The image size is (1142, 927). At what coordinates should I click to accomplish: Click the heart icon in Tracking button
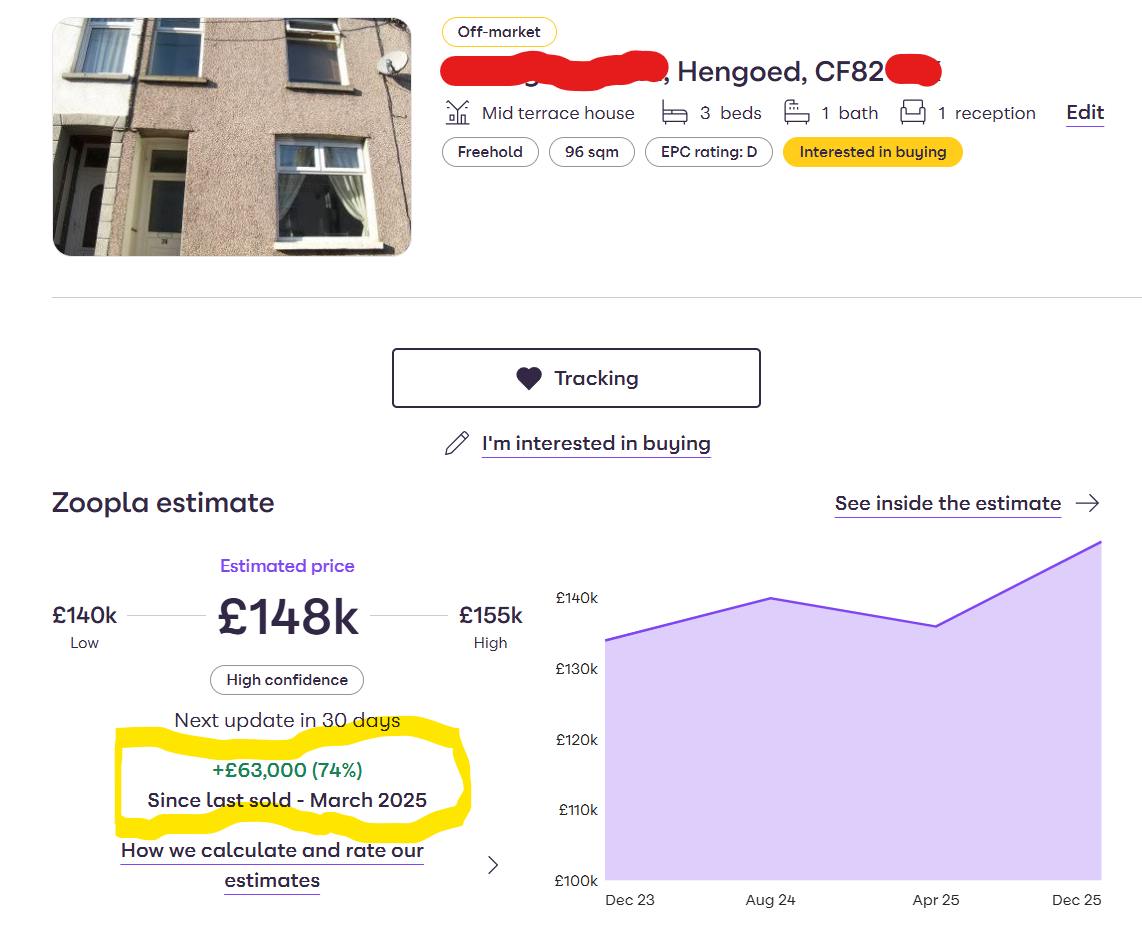[529, 378]
